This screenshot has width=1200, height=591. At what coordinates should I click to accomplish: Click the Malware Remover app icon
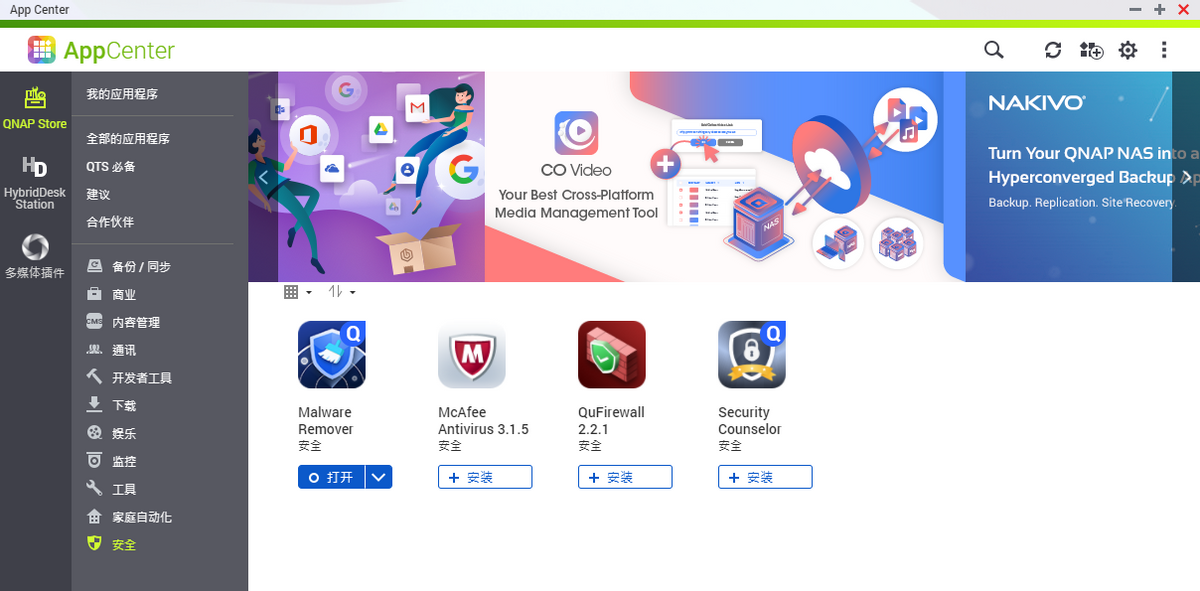[x=332, y=354]
